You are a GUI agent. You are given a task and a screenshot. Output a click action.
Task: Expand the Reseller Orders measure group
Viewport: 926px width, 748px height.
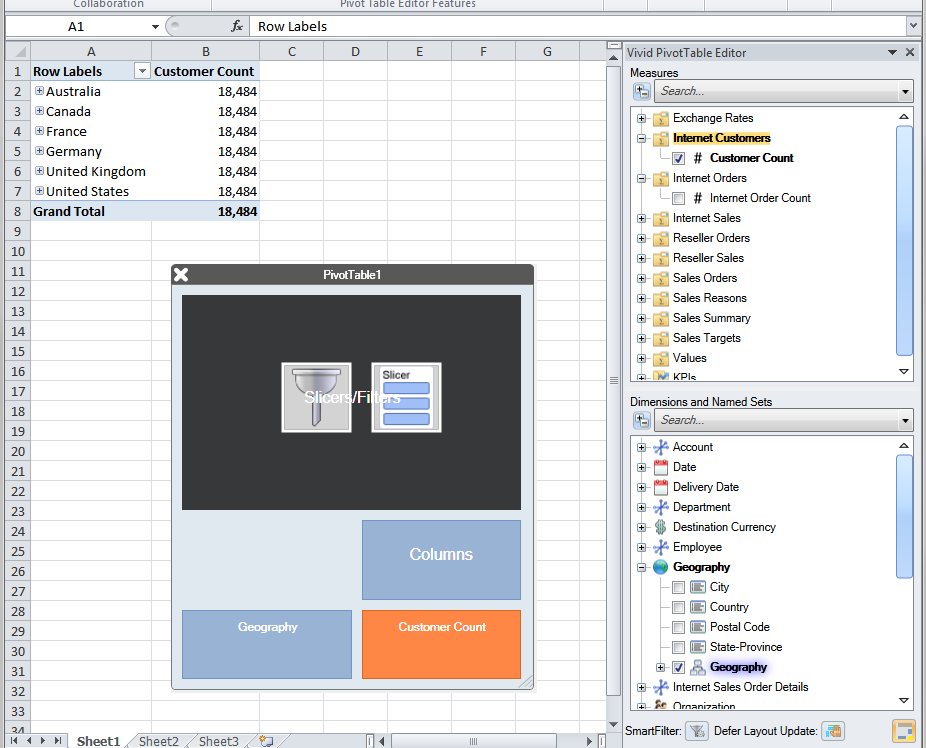coord(641,239)
